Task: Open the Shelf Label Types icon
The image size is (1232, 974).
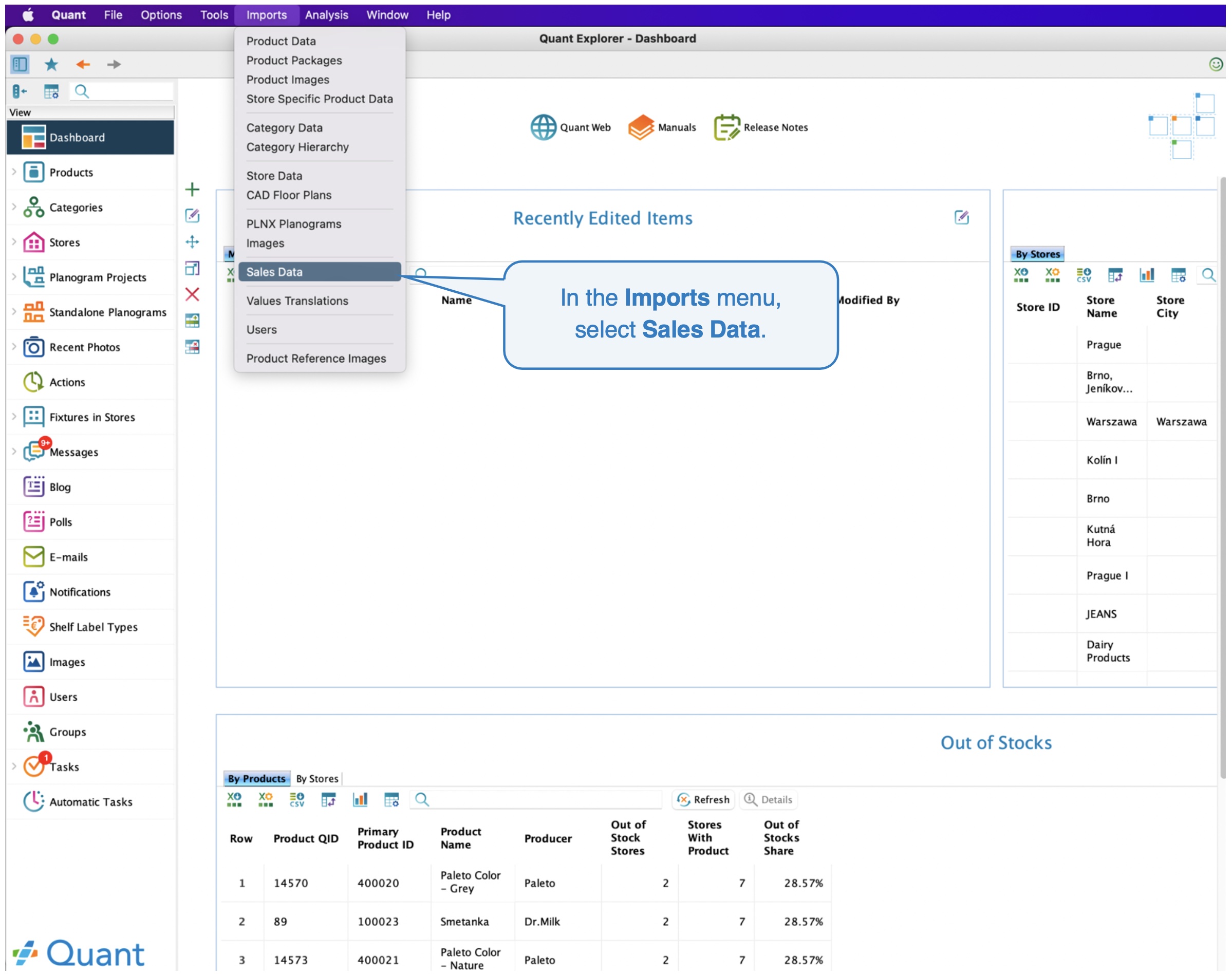Action: tap(34, 627)
